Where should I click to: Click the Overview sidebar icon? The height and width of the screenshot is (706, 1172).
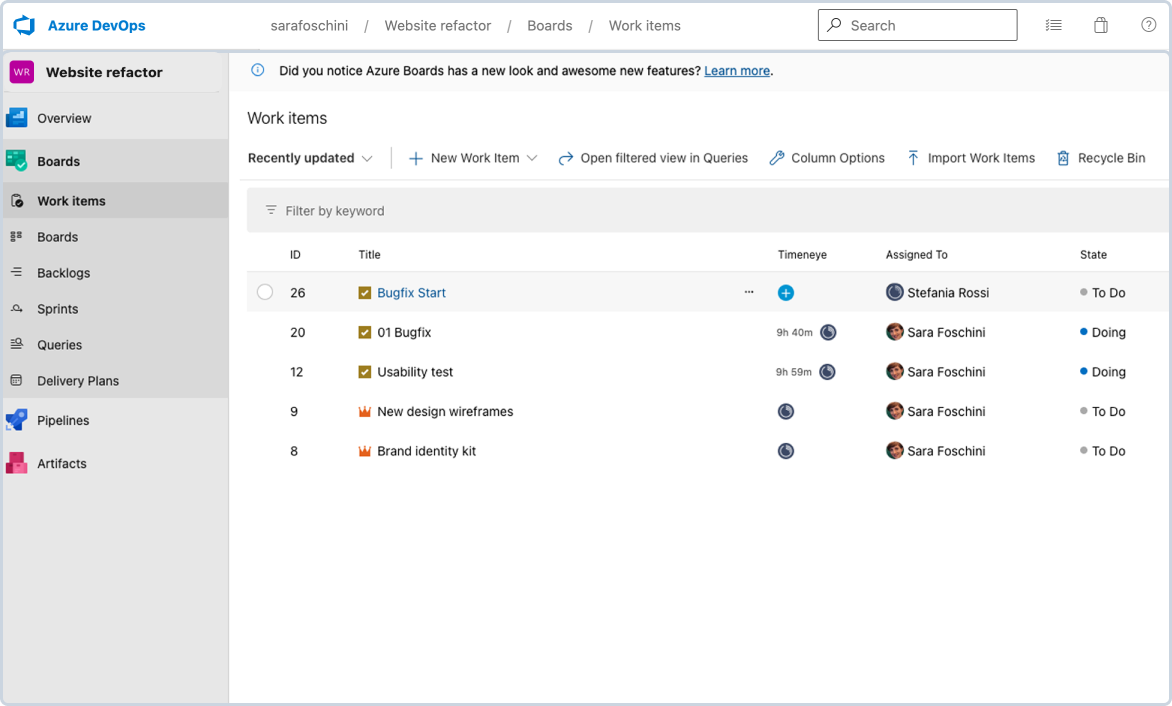click(x=16, y=117)
